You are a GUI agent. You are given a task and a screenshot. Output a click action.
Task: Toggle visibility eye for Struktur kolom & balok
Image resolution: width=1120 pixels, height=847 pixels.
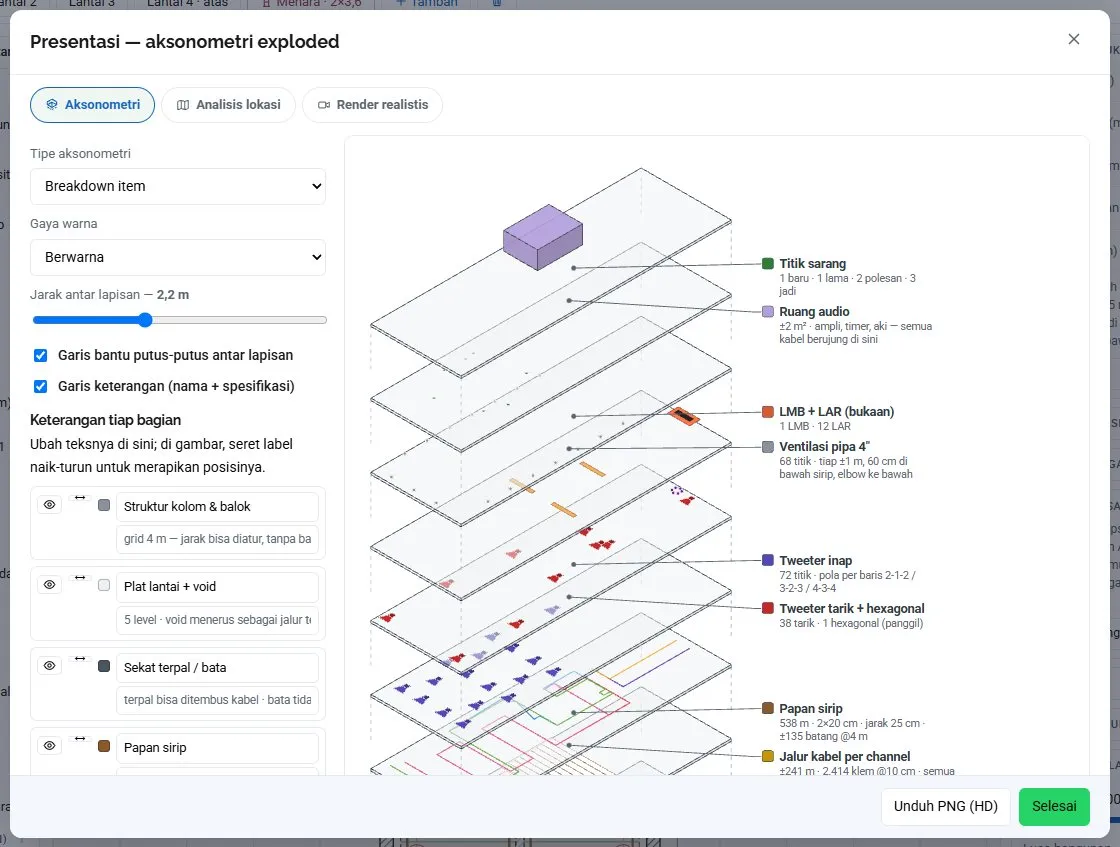49,505
